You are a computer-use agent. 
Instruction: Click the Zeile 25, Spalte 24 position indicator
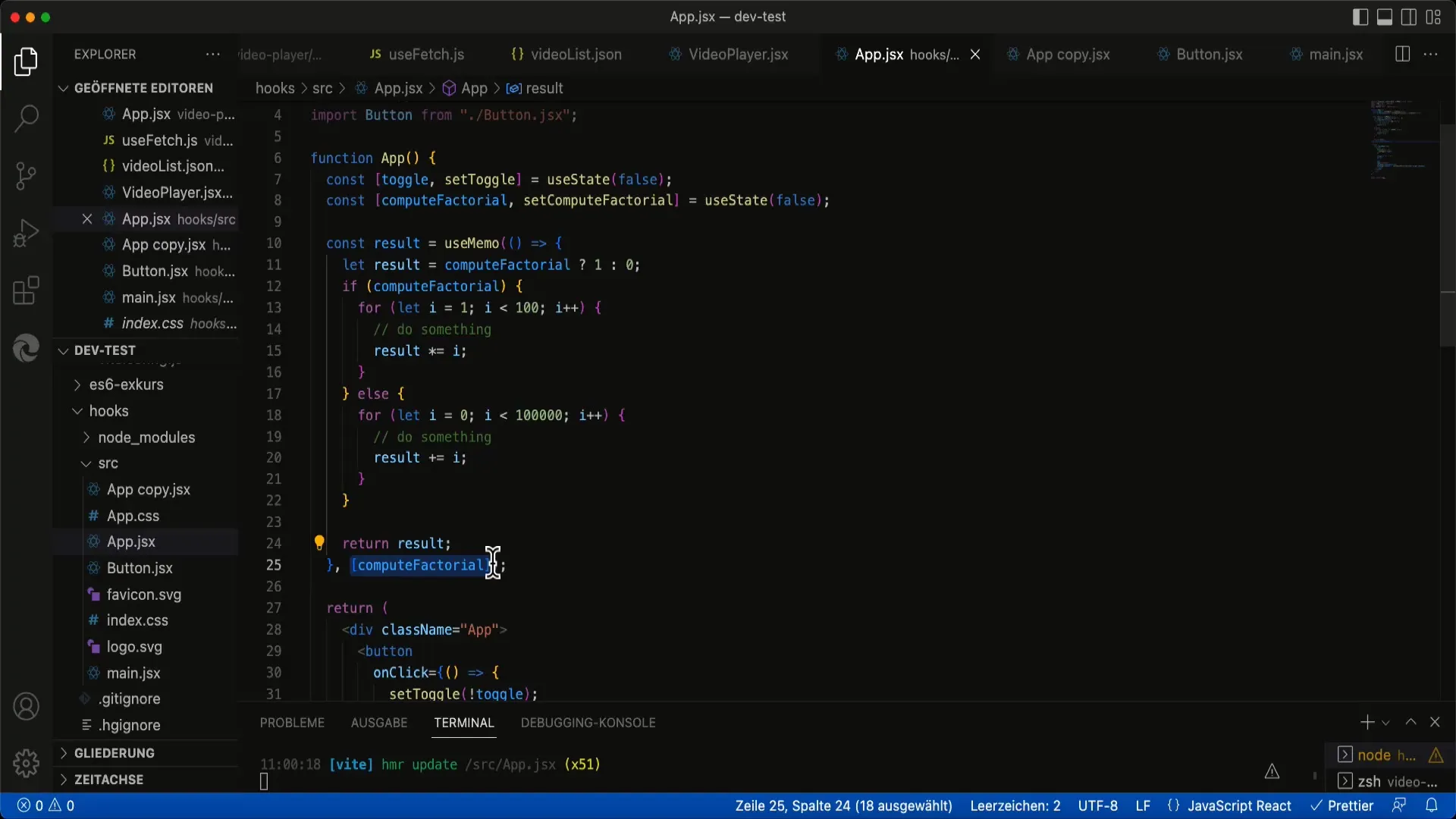[x=844, y=805]
